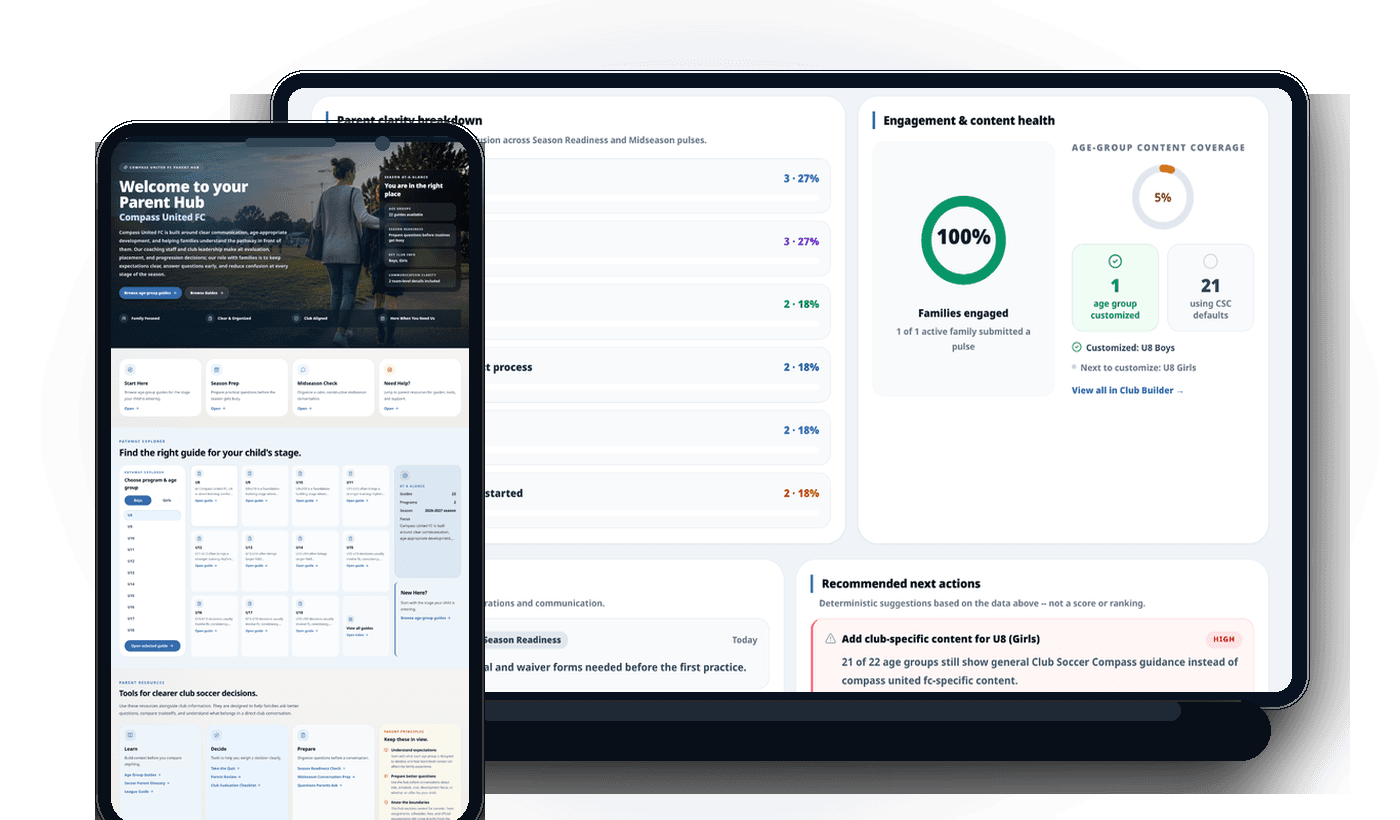Tap Season Readiness Check link
Screen dimensions: 1400x820
[x=321, y=768]
